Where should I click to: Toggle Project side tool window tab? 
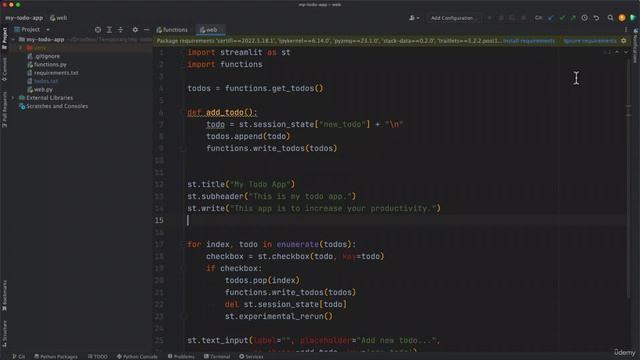4,38
